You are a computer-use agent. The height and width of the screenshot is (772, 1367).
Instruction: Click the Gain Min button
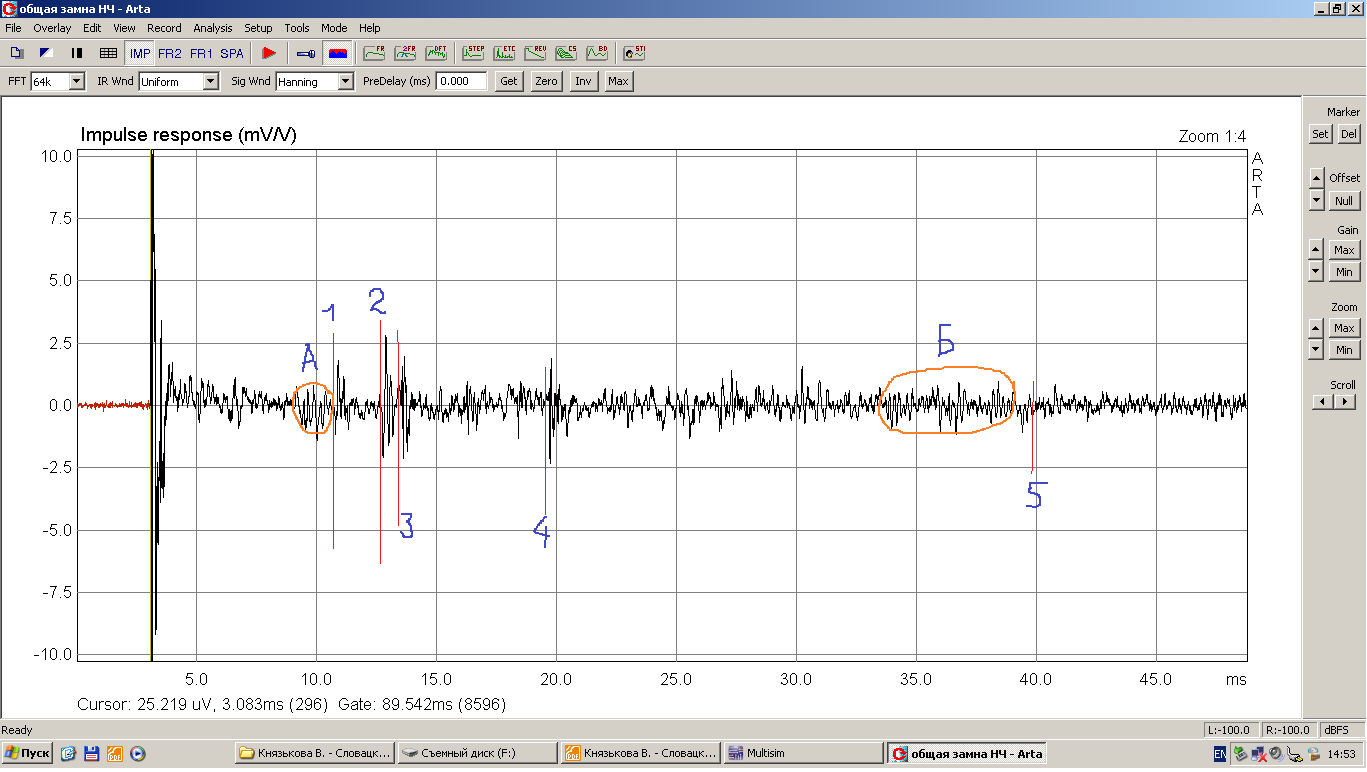1344,272
